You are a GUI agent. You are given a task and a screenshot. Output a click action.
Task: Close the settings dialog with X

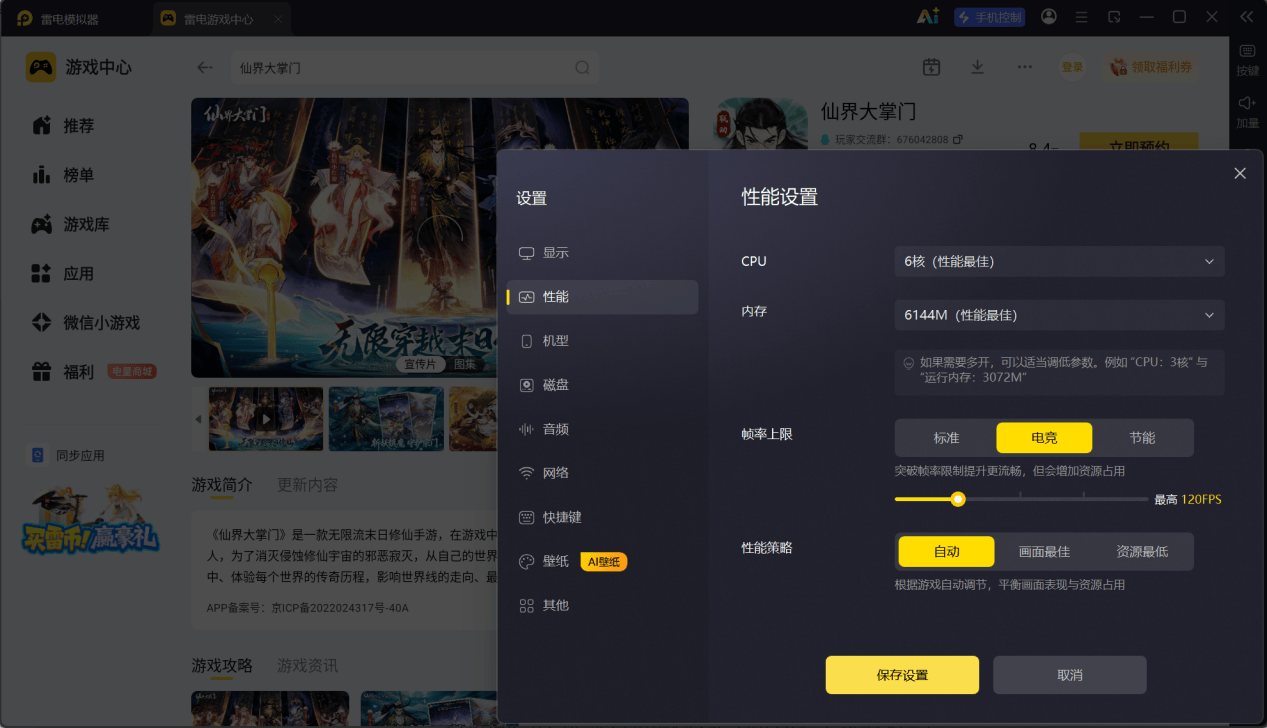1240,173
